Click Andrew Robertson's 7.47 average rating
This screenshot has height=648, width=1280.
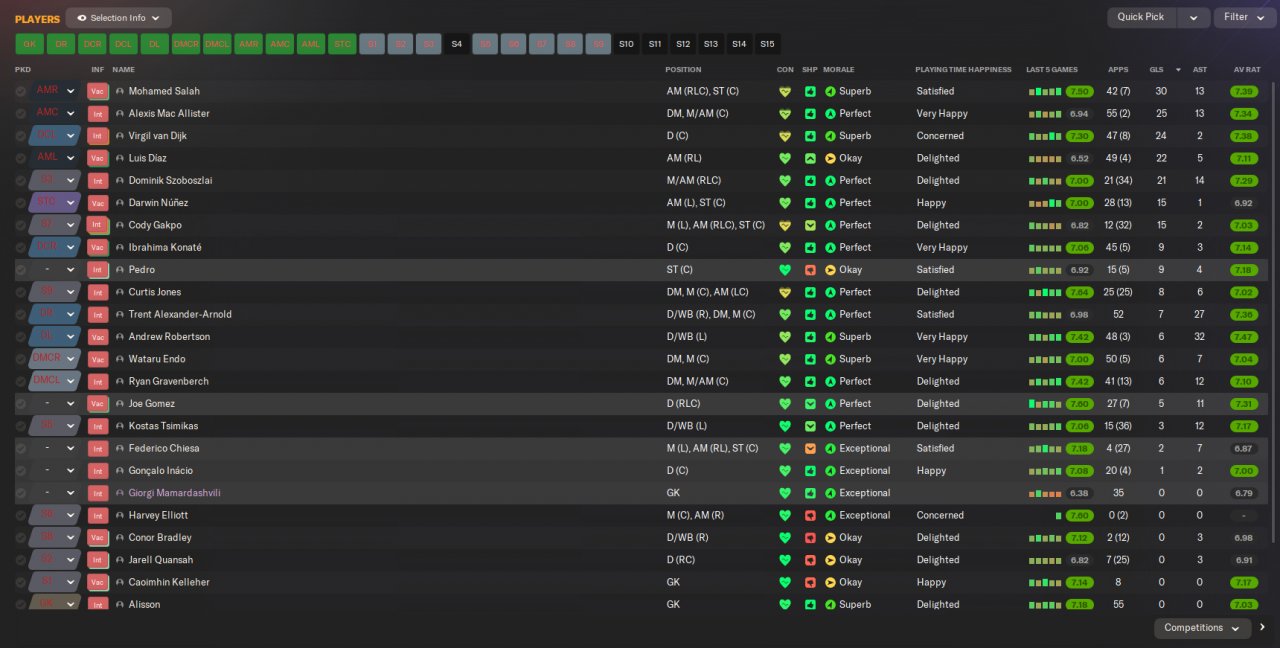coord(1244,337)
